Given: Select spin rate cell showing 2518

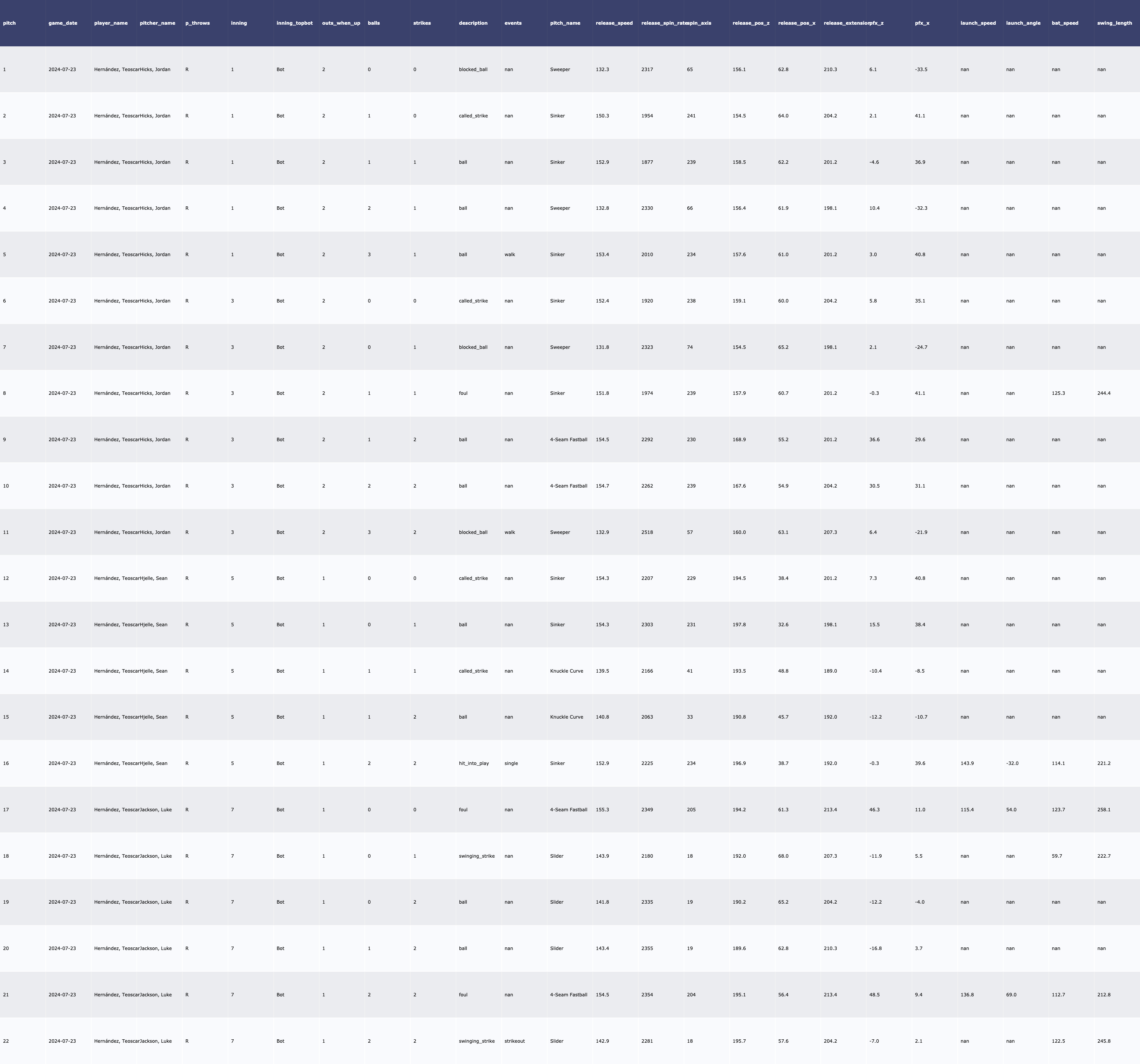Looking at the screenshot, I should (x=647, y=532).
